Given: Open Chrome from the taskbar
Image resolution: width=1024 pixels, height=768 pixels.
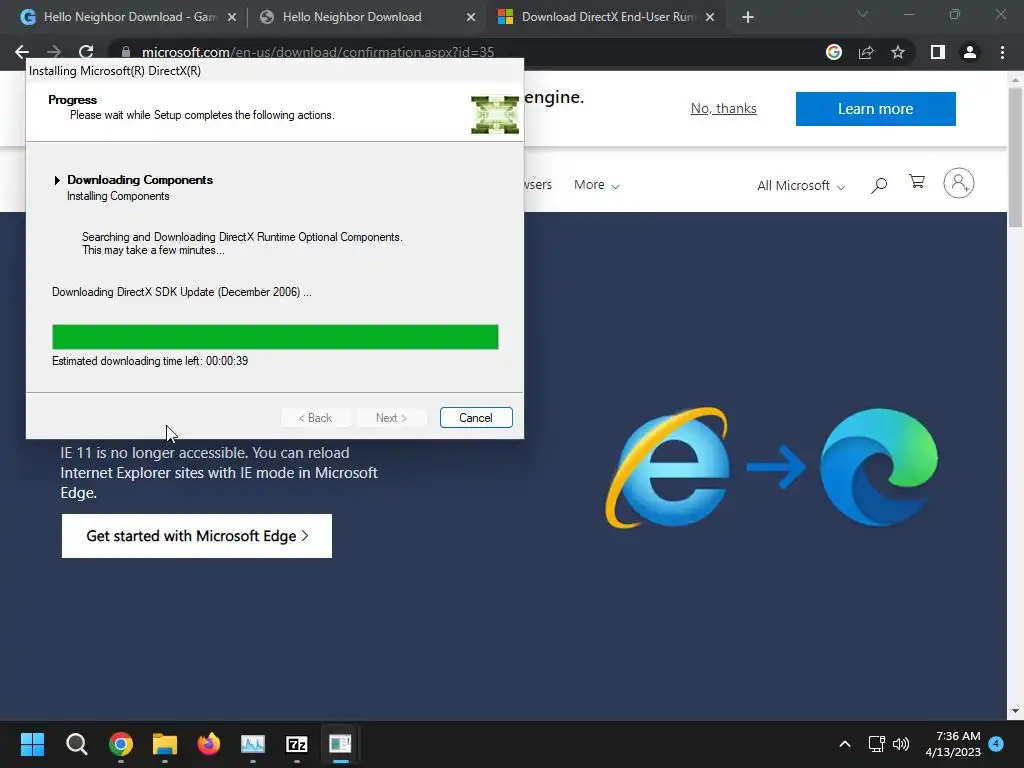Looking at the screenshot, I should click(121, 744).
